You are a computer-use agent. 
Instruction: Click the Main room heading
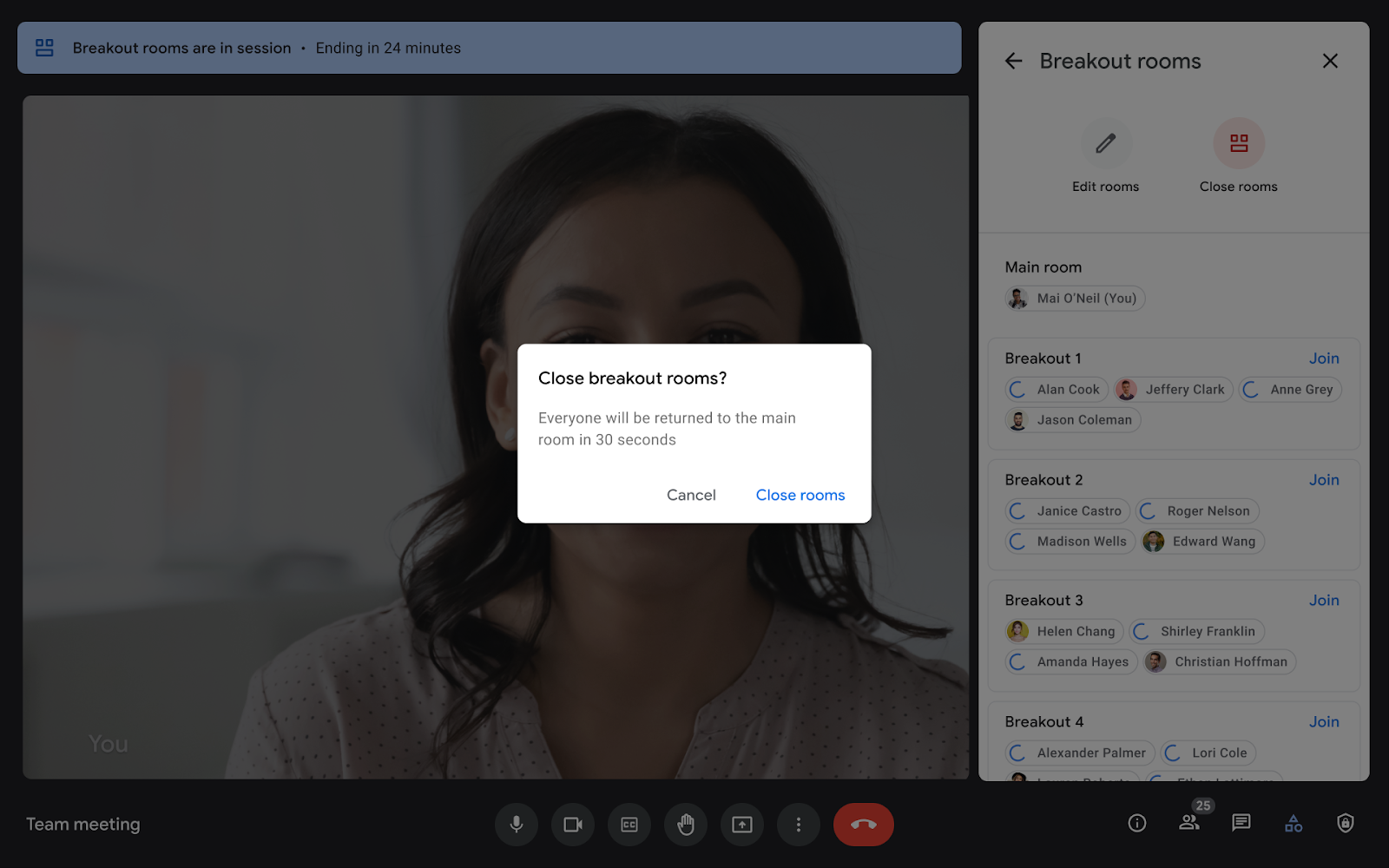(x=1043, y=267)
